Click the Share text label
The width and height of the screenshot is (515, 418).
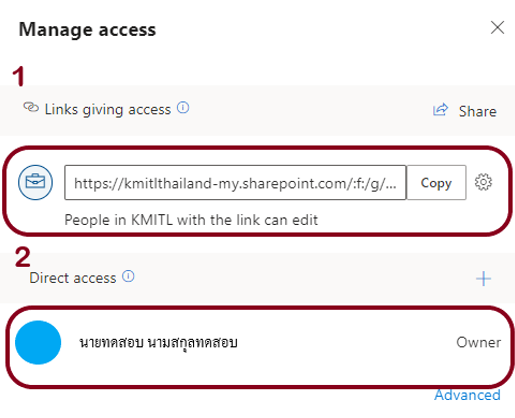click(478, 111)
